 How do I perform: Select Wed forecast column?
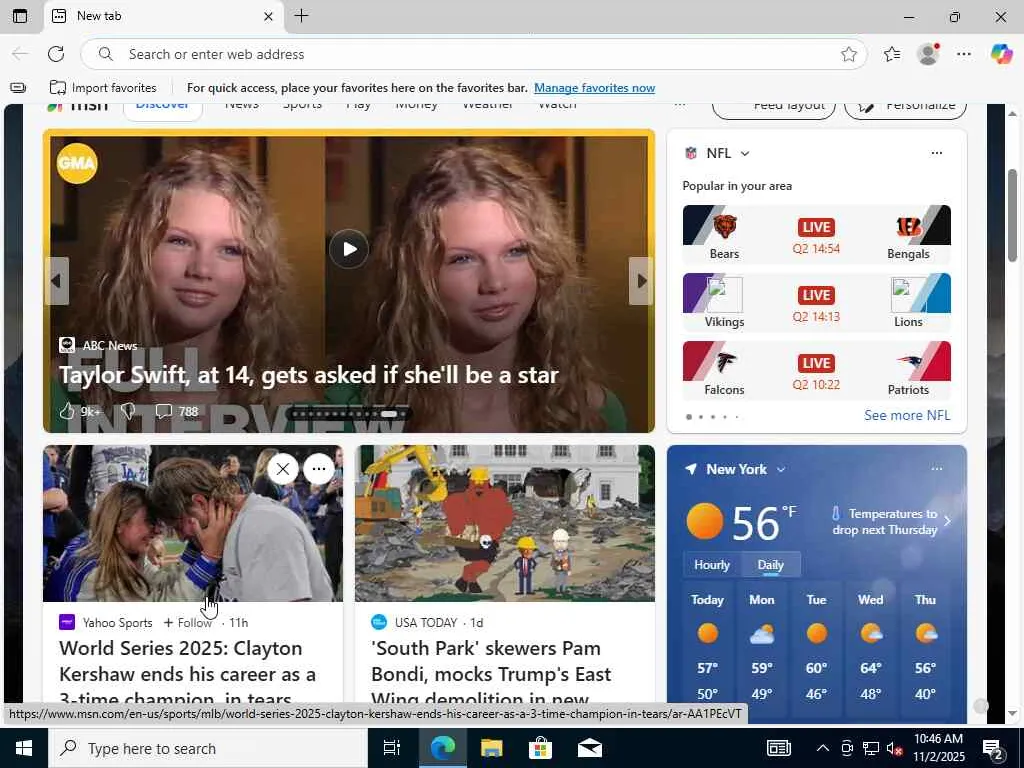coord(871,647)
